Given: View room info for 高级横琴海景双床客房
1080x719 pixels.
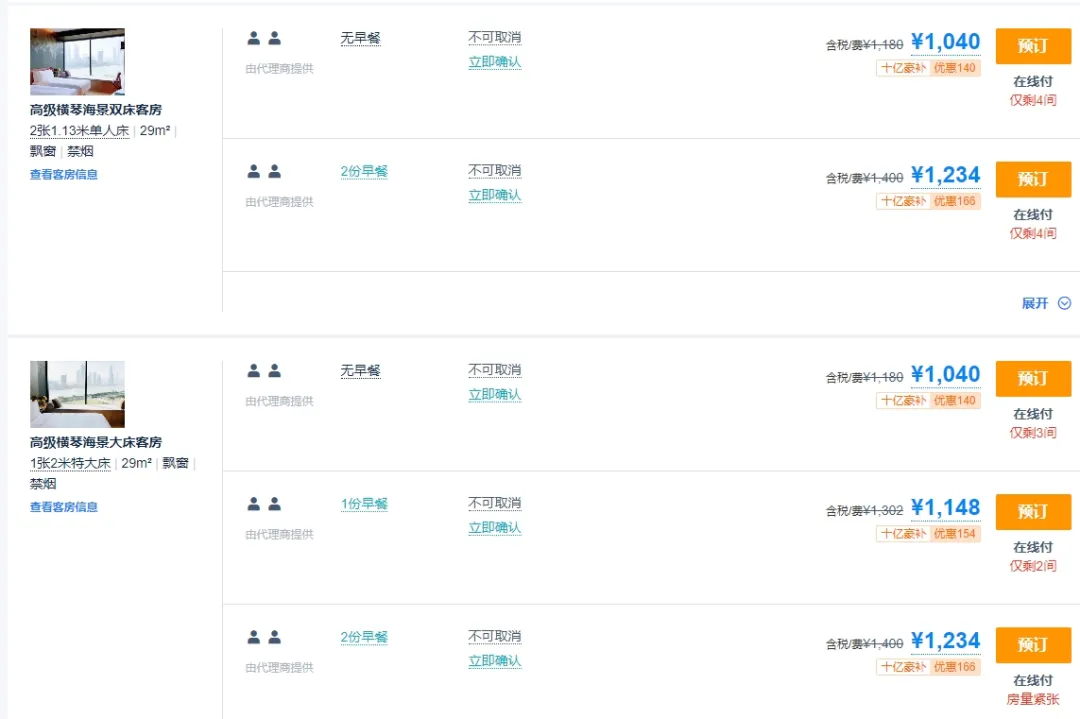Looking at the screenshot, I should coord(63,174).
